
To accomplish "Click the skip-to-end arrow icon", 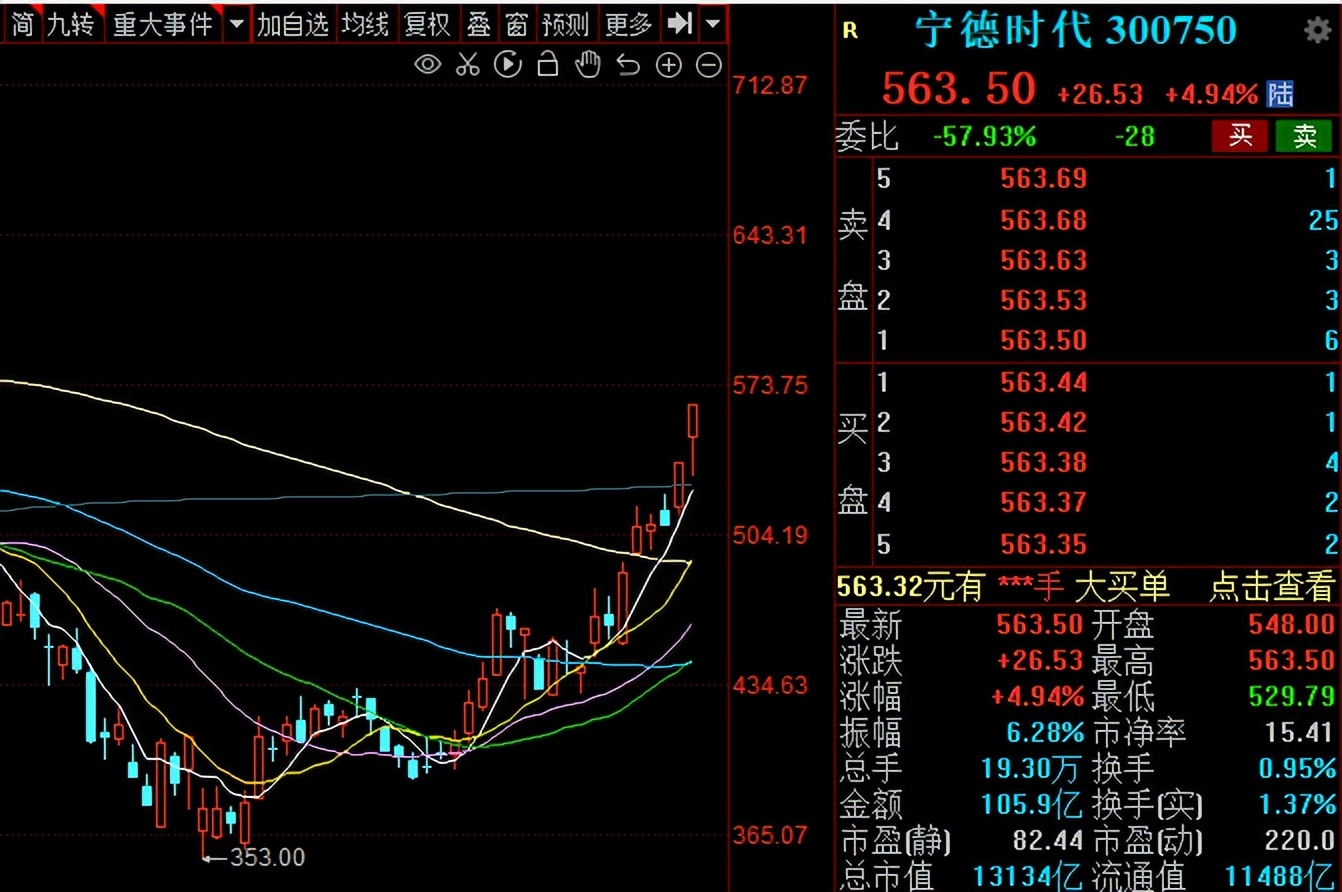I will tap(680, 23).
